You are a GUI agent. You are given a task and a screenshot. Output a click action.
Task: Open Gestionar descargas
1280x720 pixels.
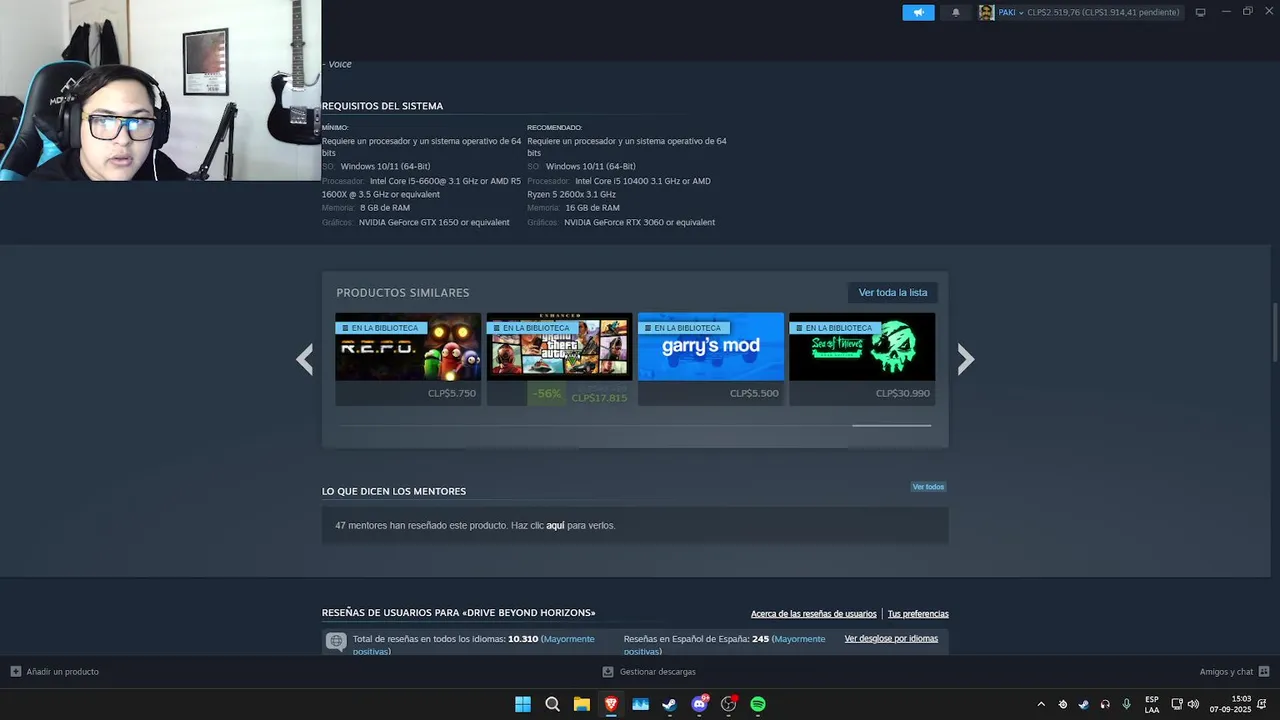coord(658,672)
